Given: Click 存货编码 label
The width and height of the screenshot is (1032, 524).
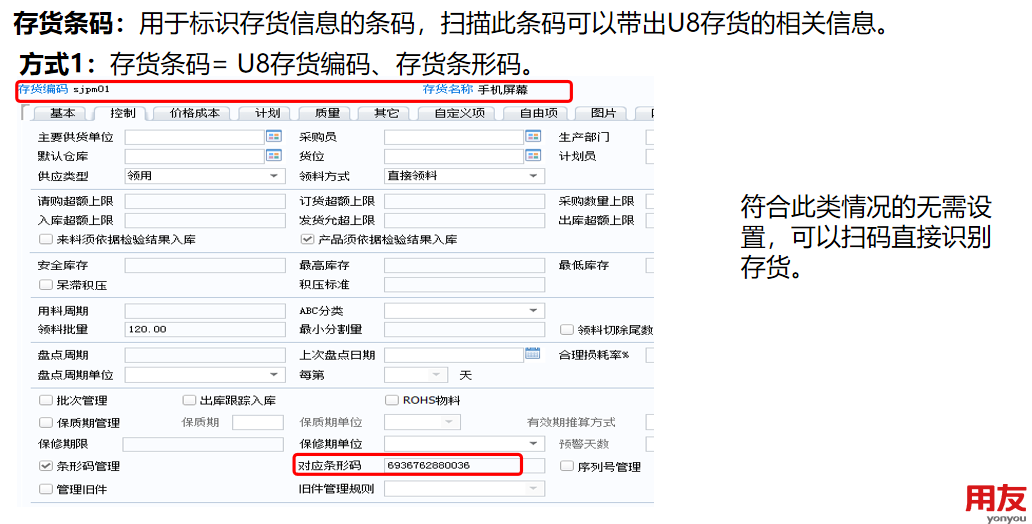Looking at the screenshot, I should tap(43, 89).
